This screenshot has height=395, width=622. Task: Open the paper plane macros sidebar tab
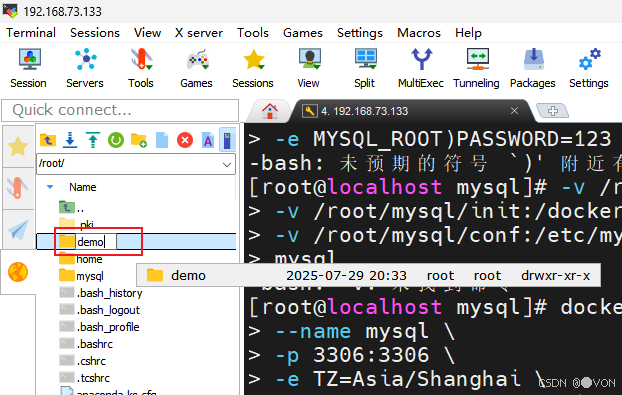18,229
